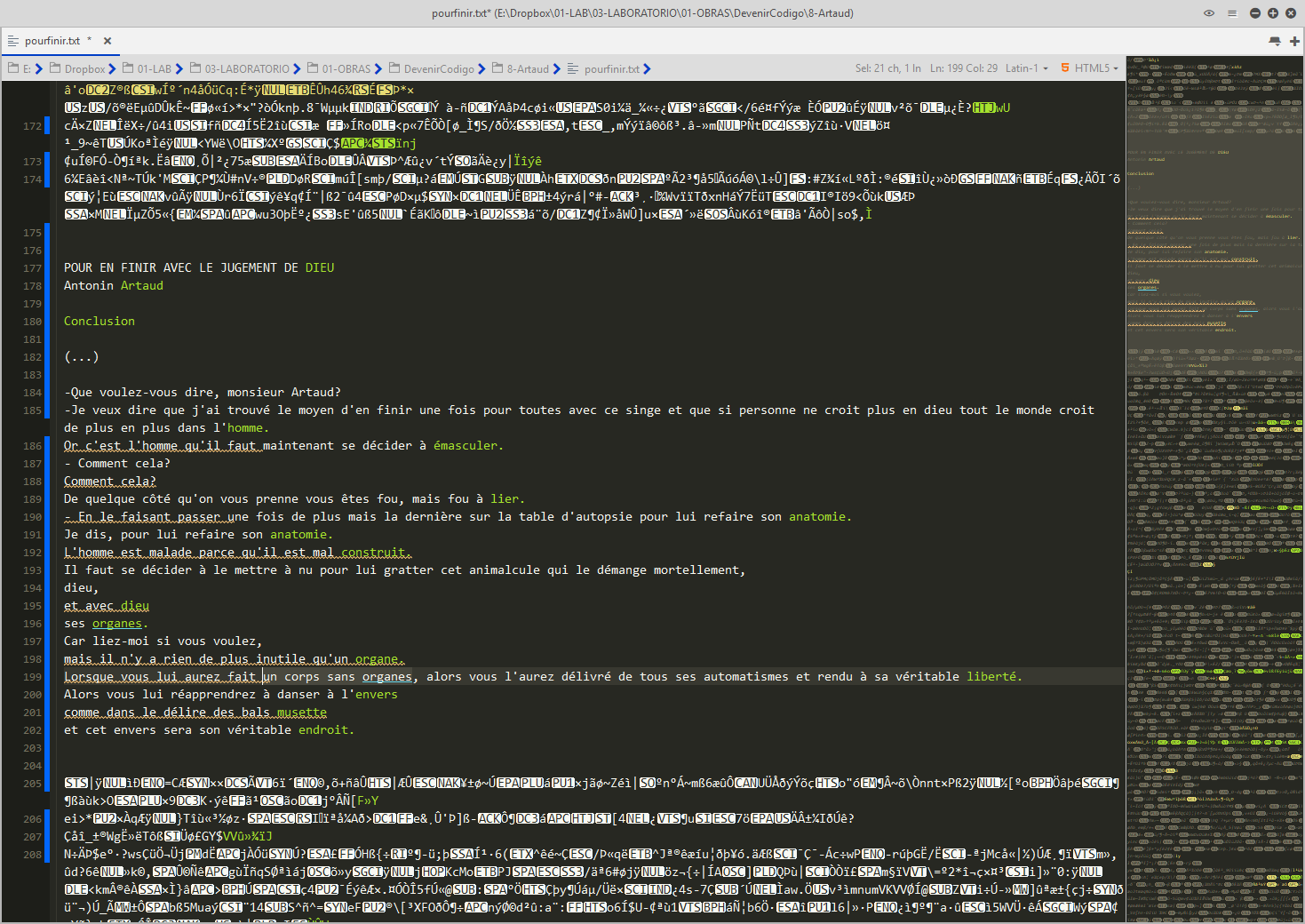Click the split view icon in tab bar

pyautogui.click(x=1275, y=41)
